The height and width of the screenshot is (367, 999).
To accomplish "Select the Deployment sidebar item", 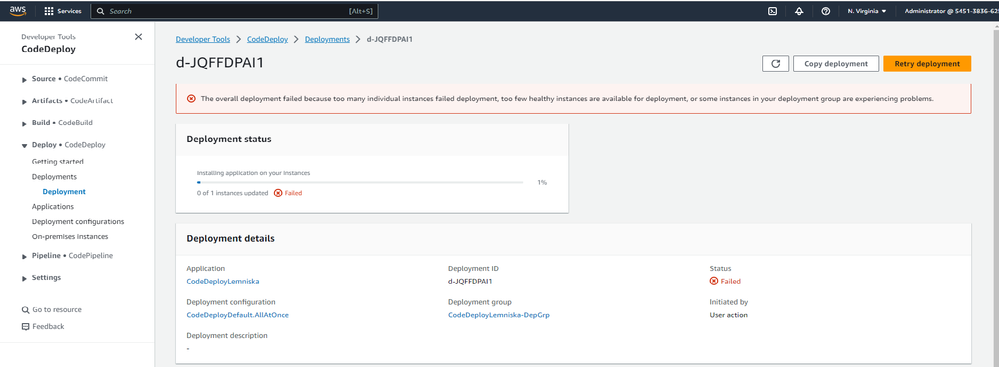I will click(x=64, y=191).
